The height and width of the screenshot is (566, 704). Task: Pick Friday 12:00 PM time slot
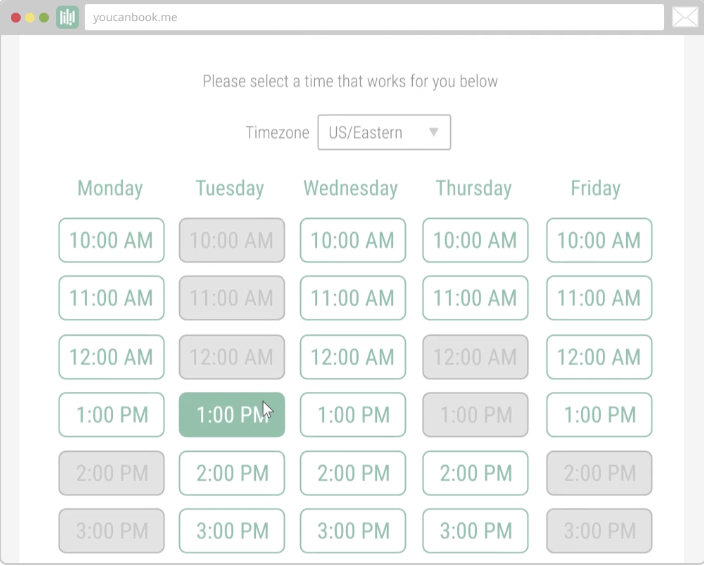point(599,357)
